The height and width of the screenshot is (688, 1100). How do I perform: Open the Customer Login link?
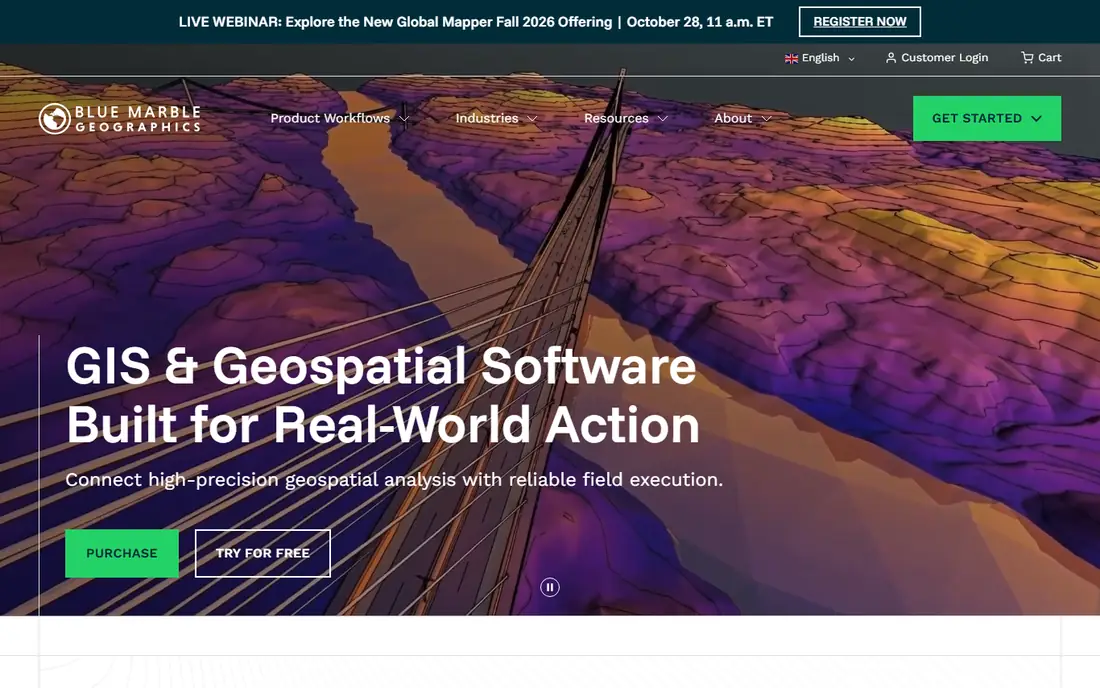[937, 58]
